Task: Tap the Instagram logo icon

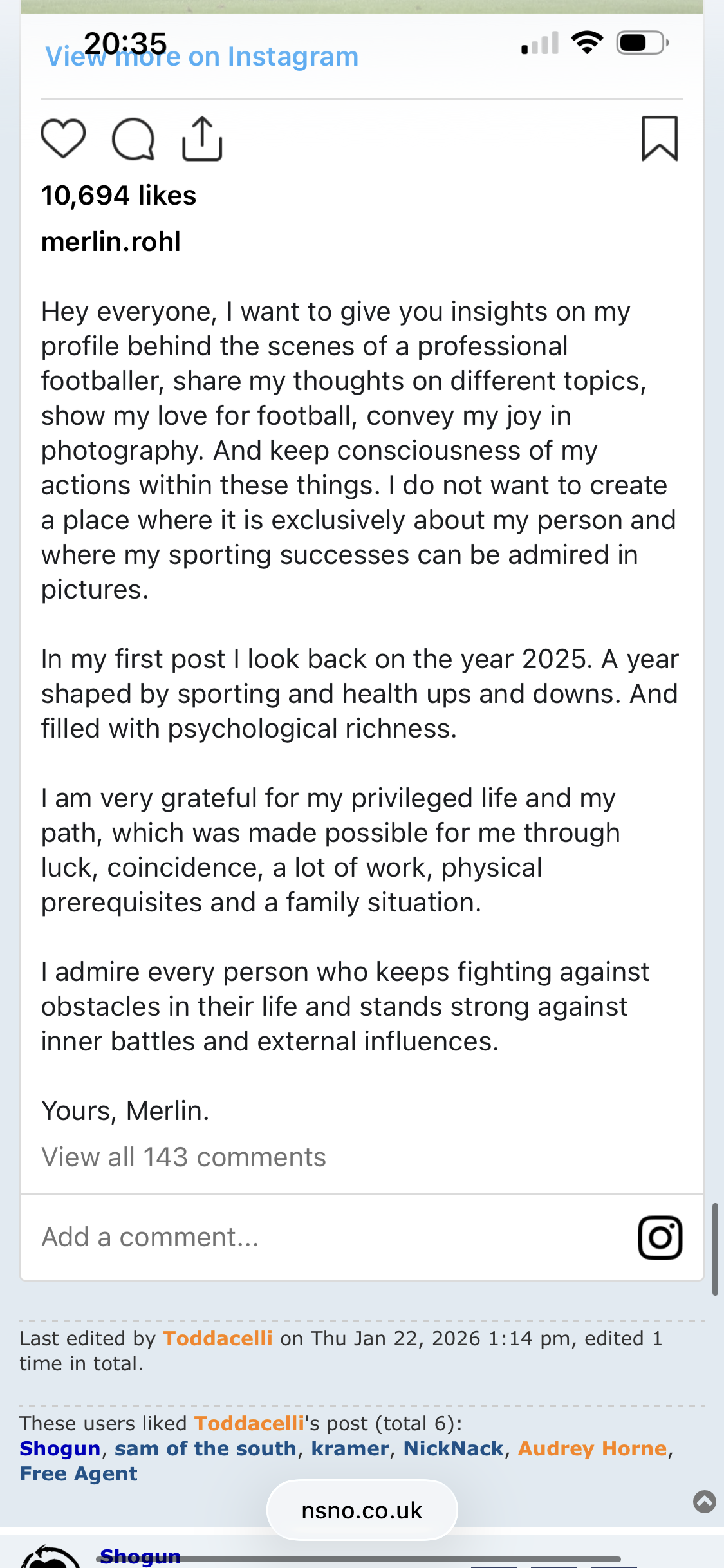Action: click(x=660, y=1237)
